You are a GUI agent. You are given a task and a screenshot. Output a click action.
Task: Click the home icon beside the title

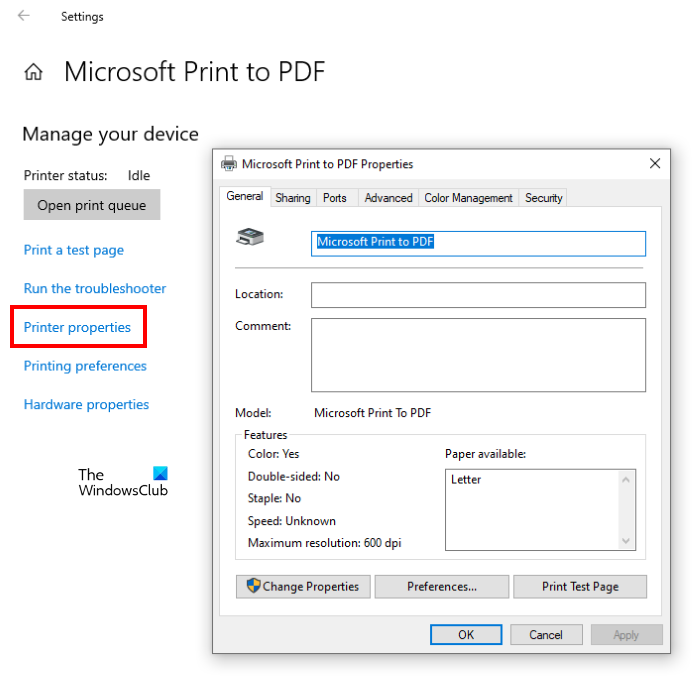34,72
